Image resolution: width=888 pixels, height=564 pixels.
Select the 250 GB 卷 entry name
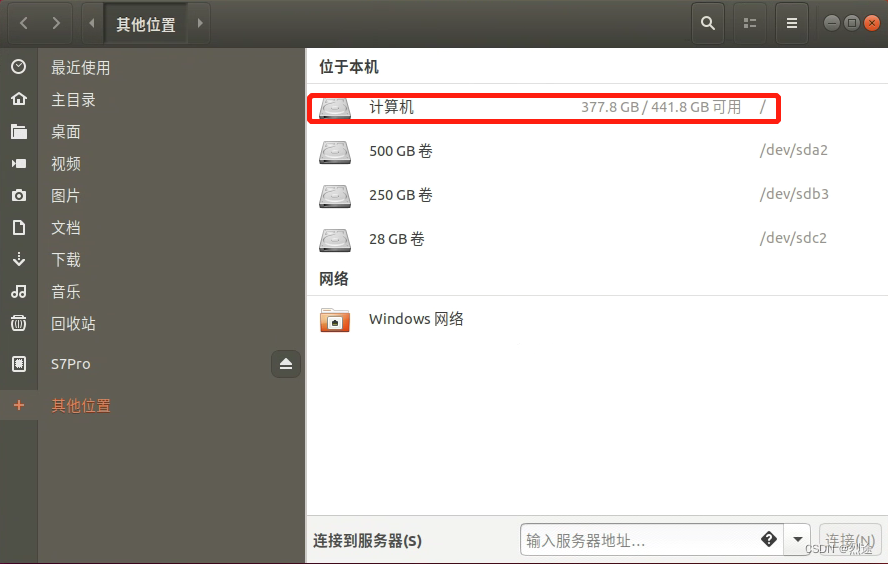[401, 195]
